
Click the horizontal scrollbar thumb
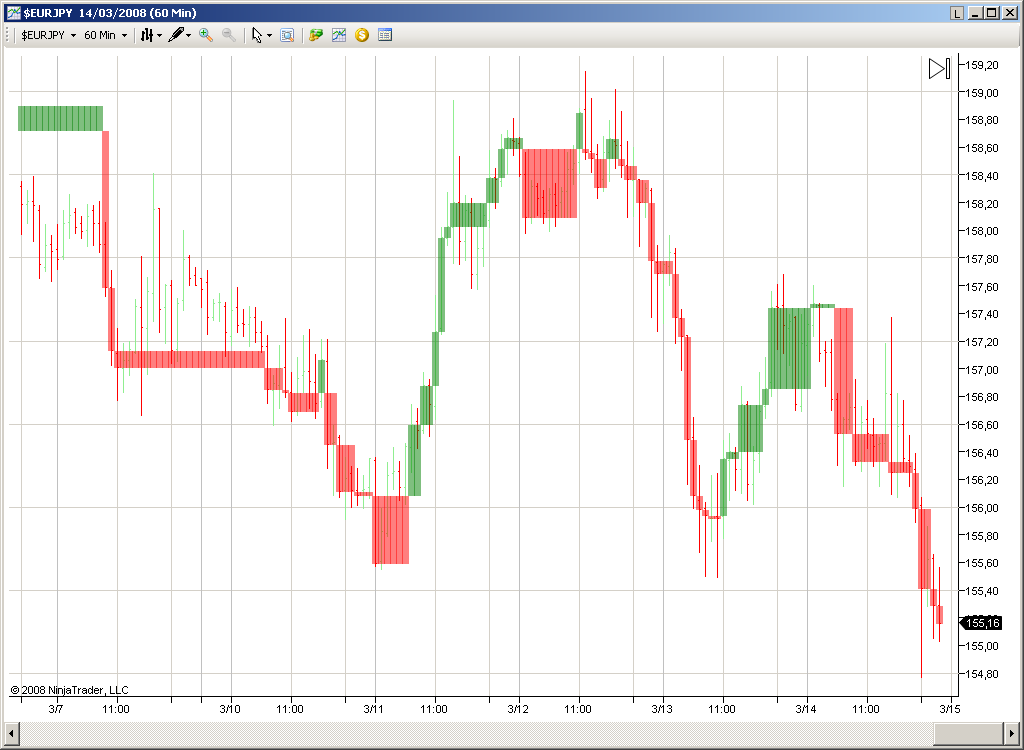(x=968, y=732)
